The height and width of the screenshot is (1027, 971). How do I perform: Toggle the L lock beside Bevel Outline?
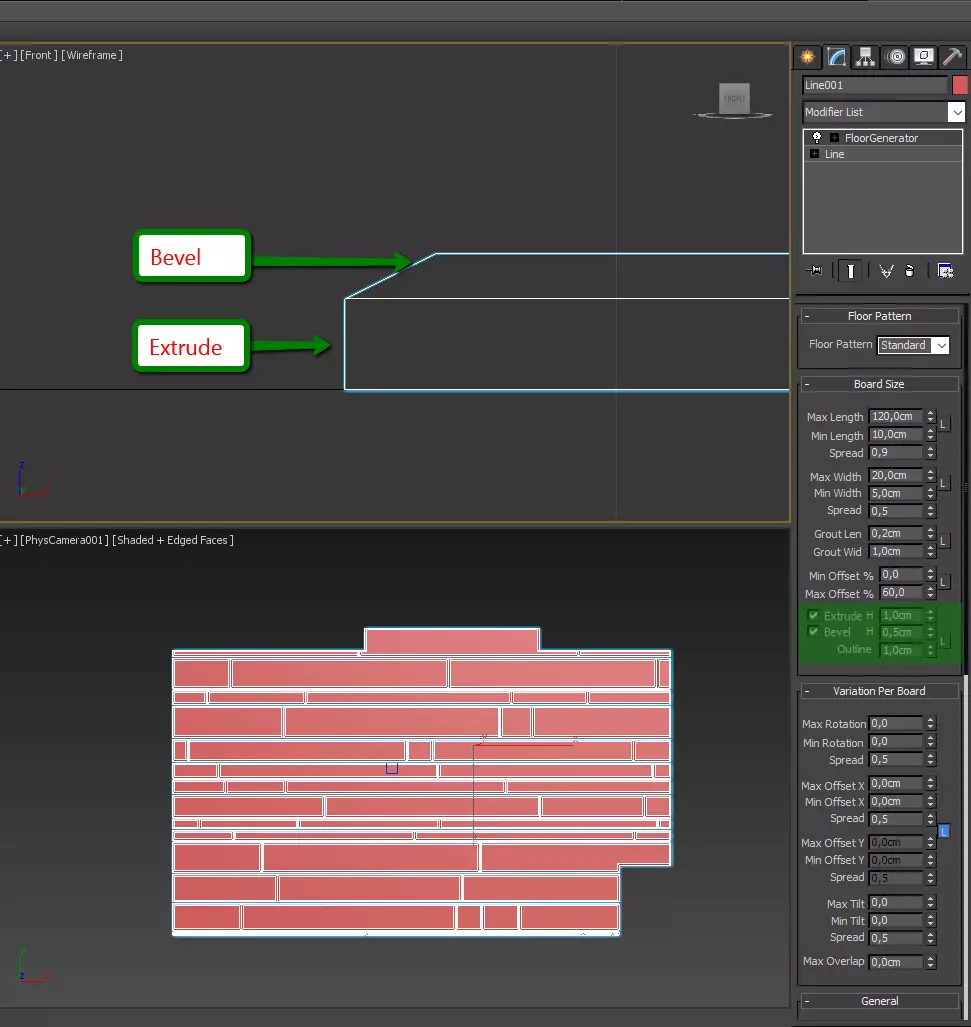(x=943, y=641)
